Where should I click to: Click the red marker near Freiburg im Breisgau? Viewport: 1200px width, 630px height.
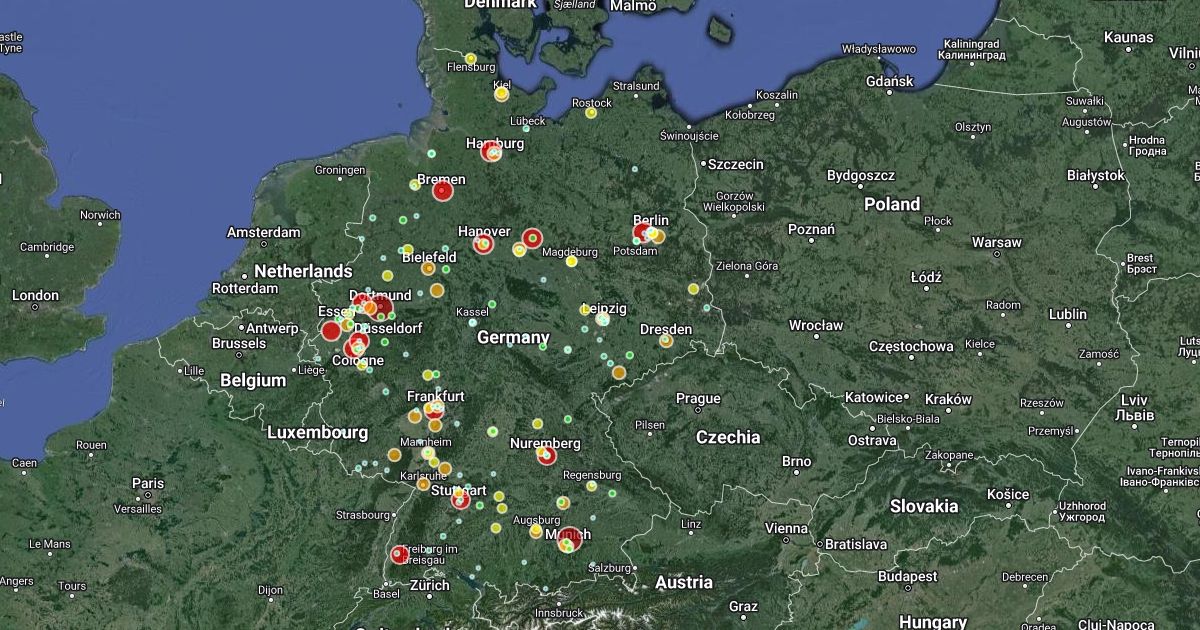tap(399, 554)
